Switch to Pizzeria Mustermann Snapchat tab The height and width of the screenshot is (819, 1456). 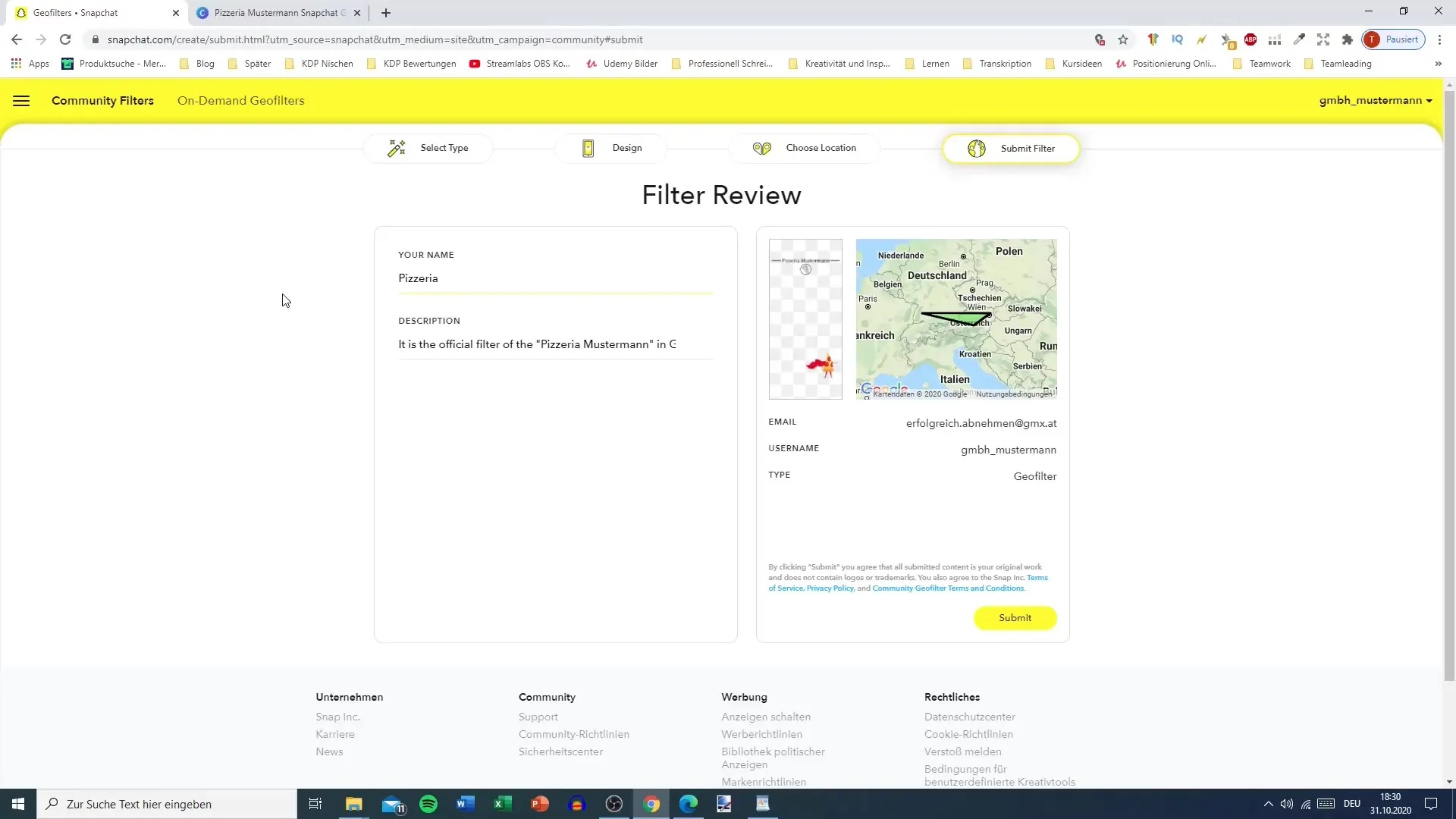[278, 13]
